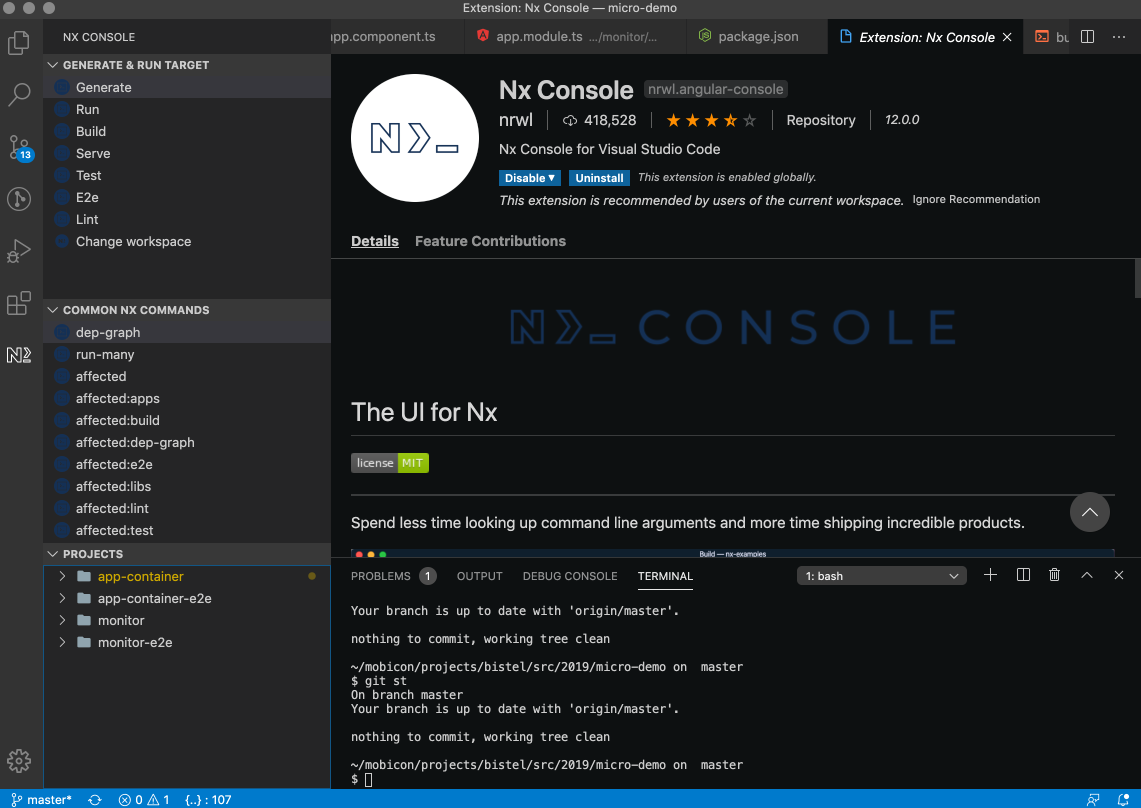1141x808 pixels.
Task: Switch to the package.json tab
Action: click(757, 36)
